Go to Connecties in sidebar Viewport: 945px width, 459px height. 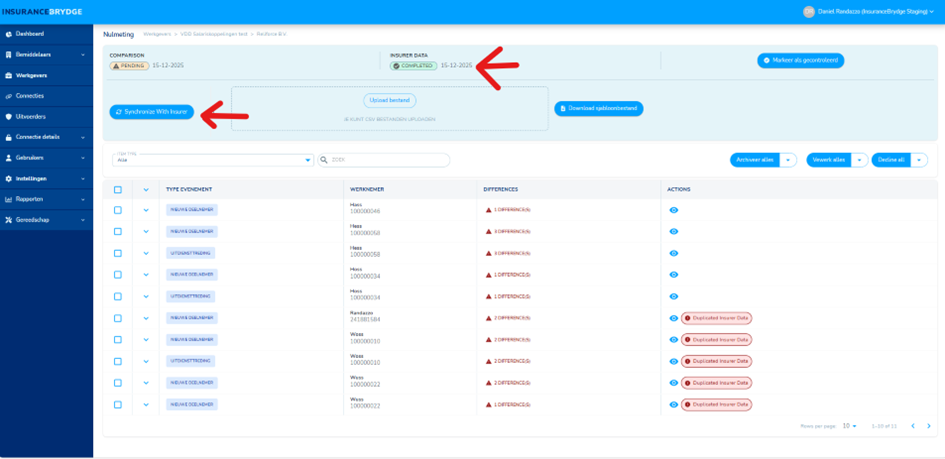(x=46, y=96)
